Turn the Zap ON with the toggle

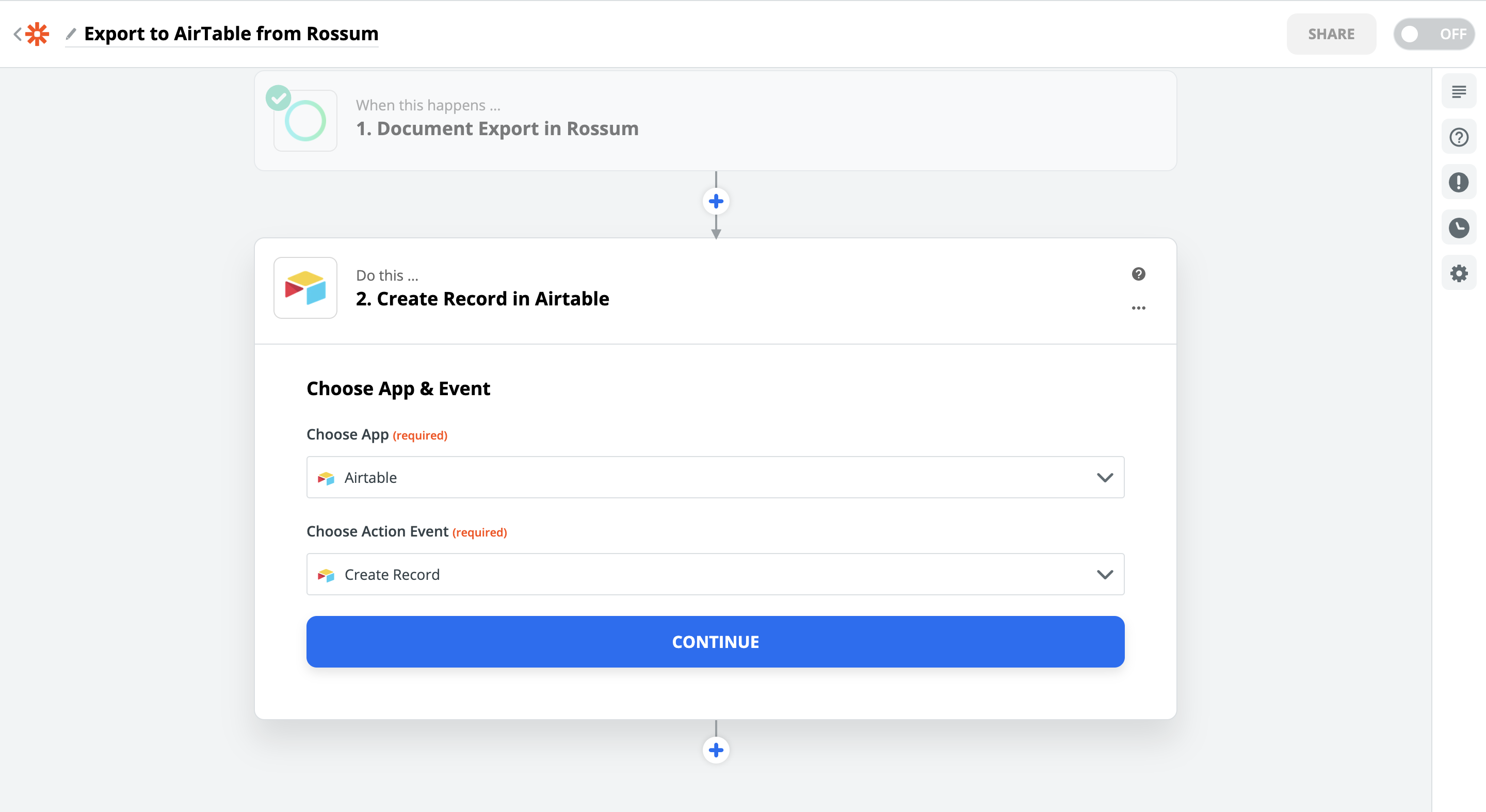[1433, 34]
